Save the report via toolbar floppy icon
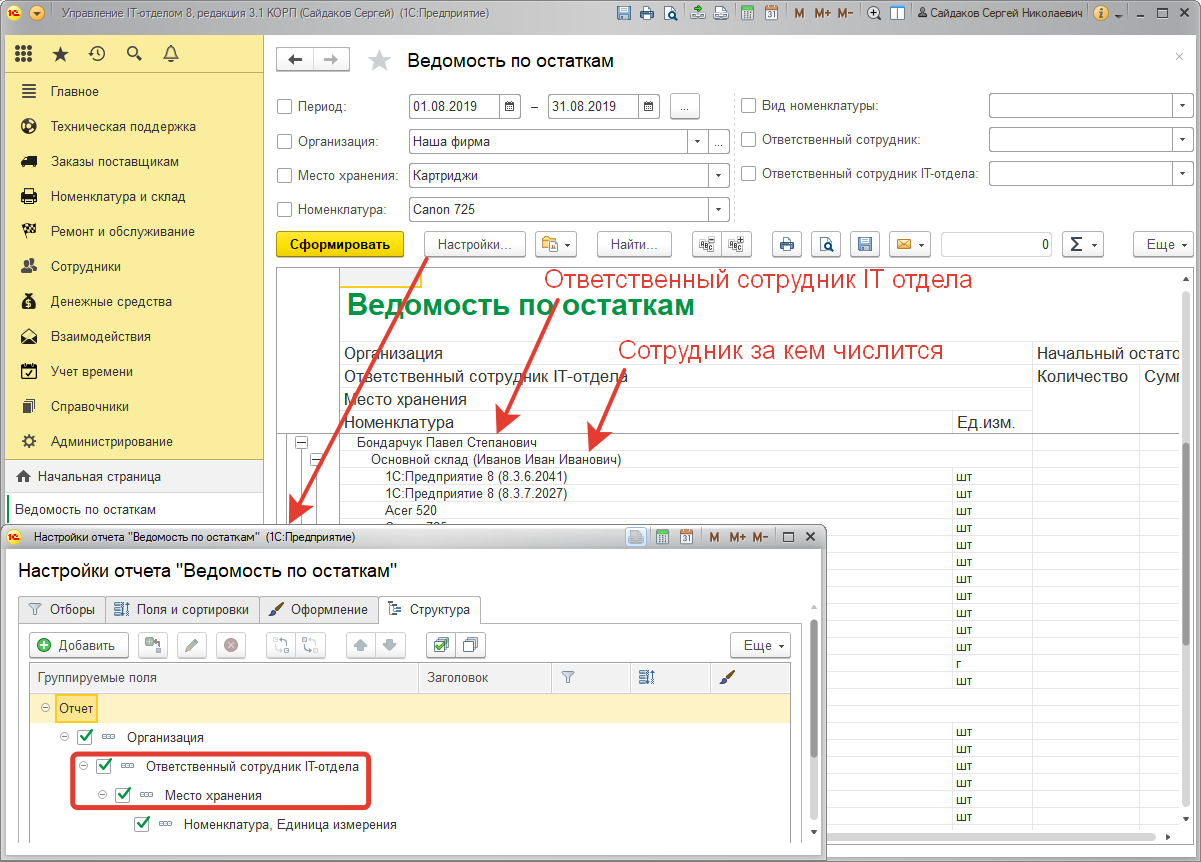 point(865,244)
